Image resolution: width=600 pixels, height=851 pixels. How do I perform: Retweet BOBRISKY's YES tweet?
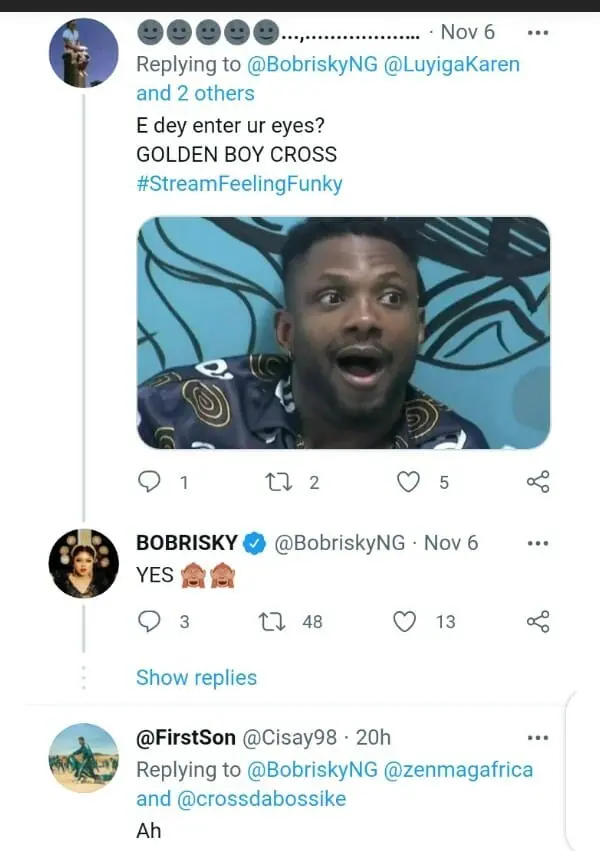point(271,622)
